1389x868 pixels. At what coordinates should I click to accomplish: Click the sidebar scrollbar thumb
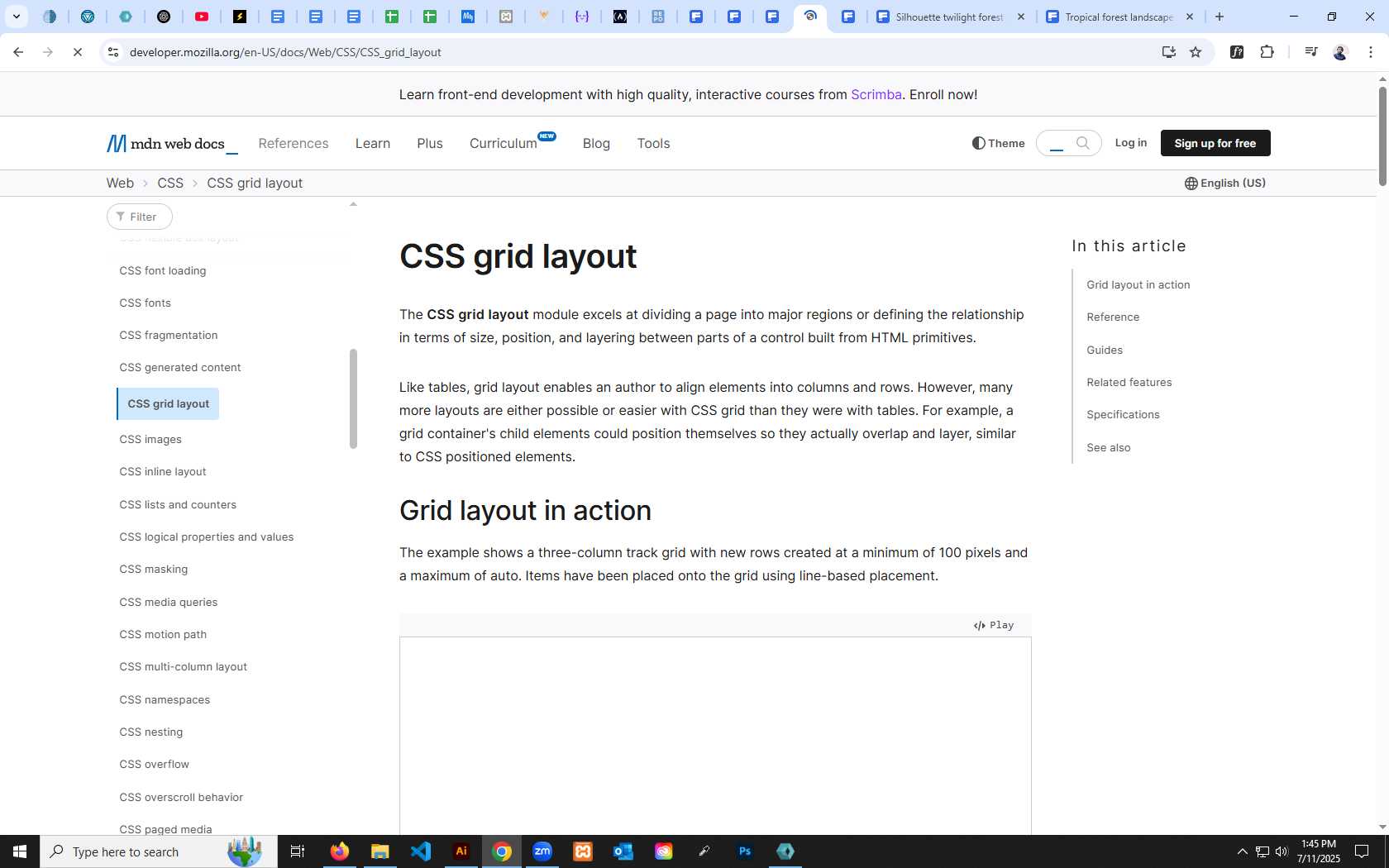(x=353, y=398)
